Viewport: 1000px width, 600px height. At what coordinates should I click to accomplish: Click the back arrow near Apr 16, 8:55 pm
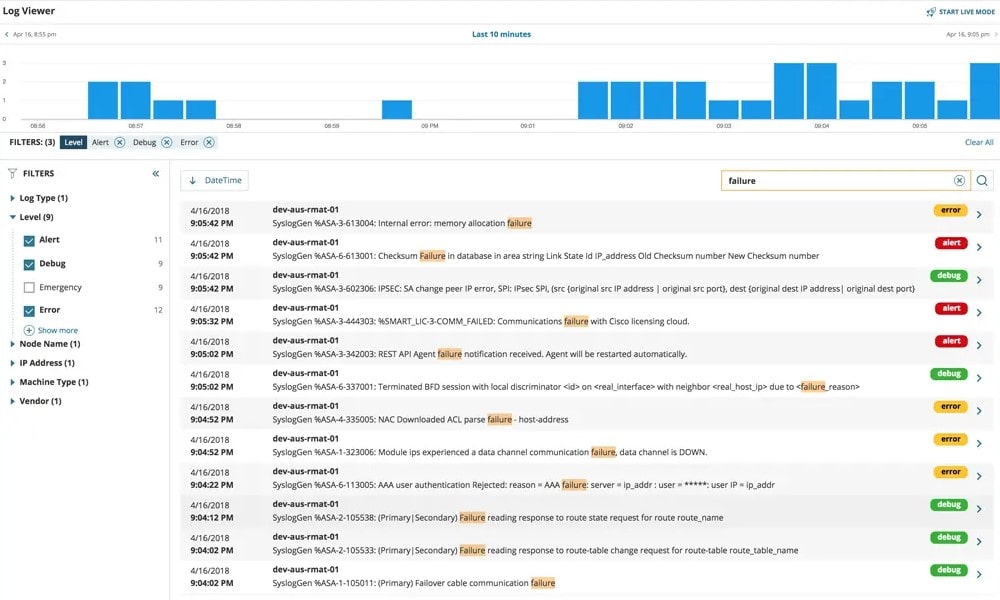pos(7,33)
